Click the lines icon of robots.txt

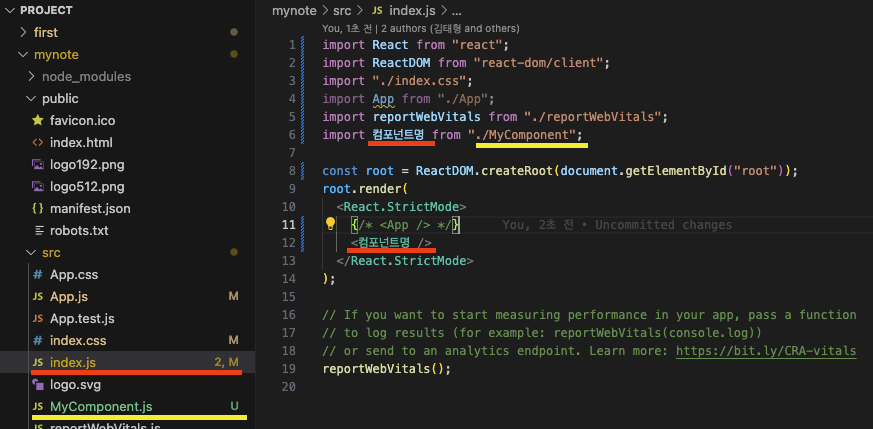click(x=39, y=230)
